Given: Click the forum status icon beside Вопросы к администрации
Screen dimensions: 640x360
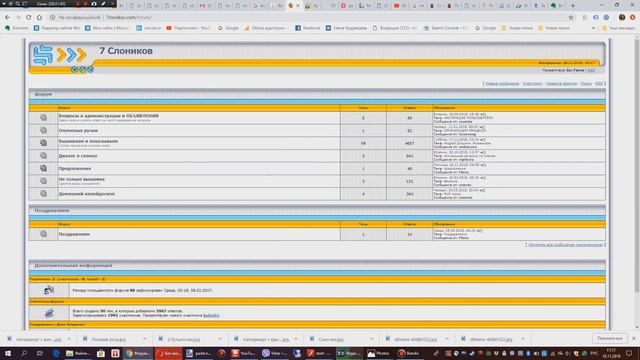Looking at the screenshot, I should pos(43,118).
